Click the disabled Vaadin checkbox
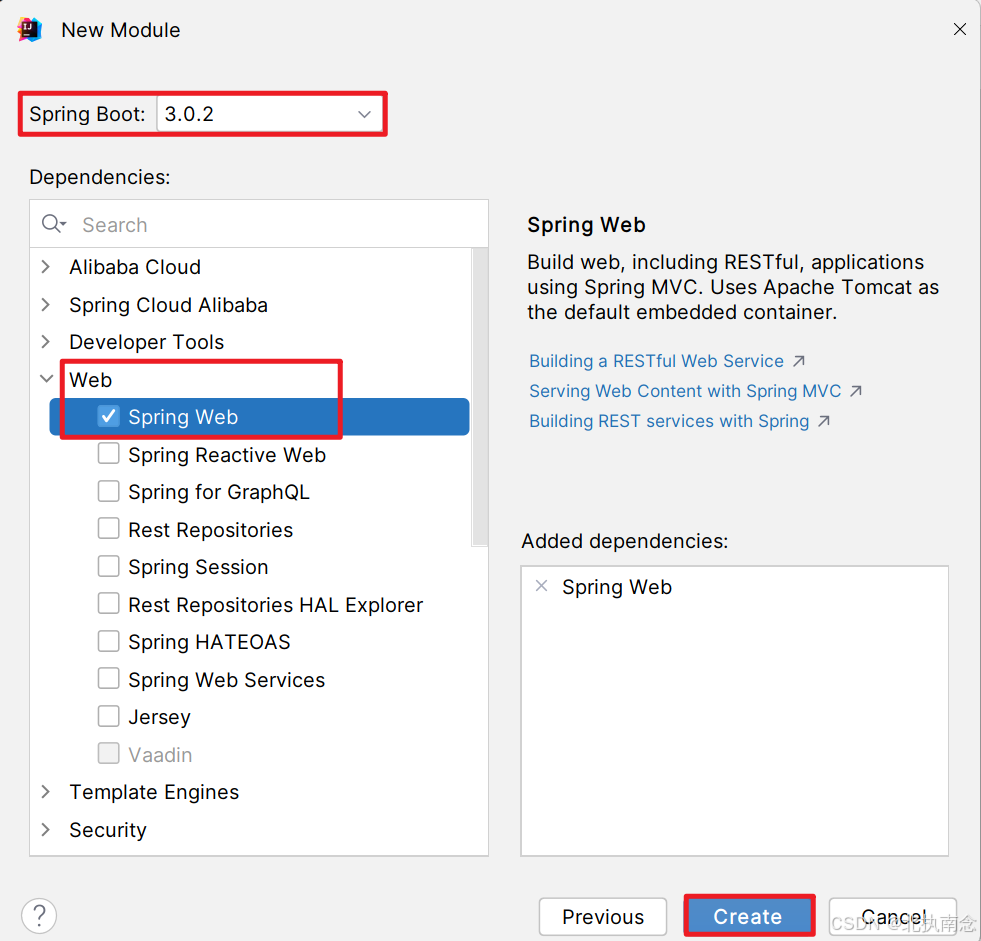Screen dimensions: 981x941 pyautogui.click(x=108, y=754)
